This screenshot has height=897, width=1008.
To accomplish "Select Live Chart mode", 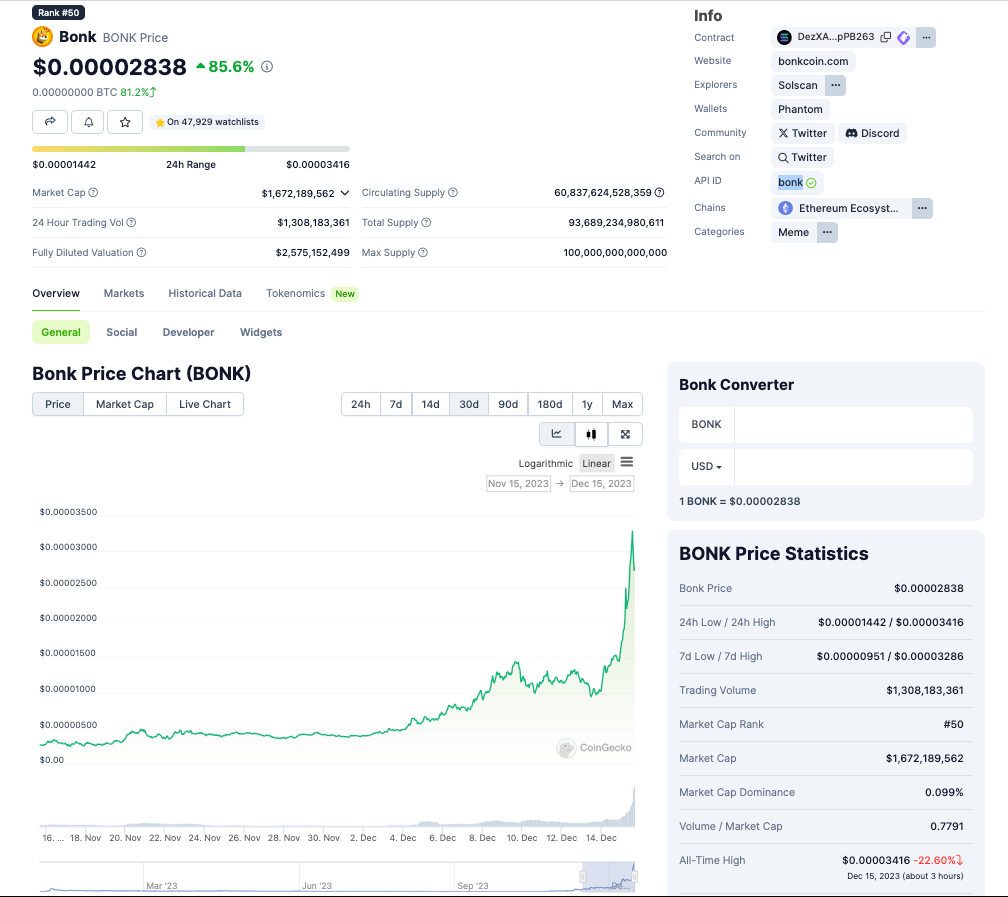I will coord(204,404).
